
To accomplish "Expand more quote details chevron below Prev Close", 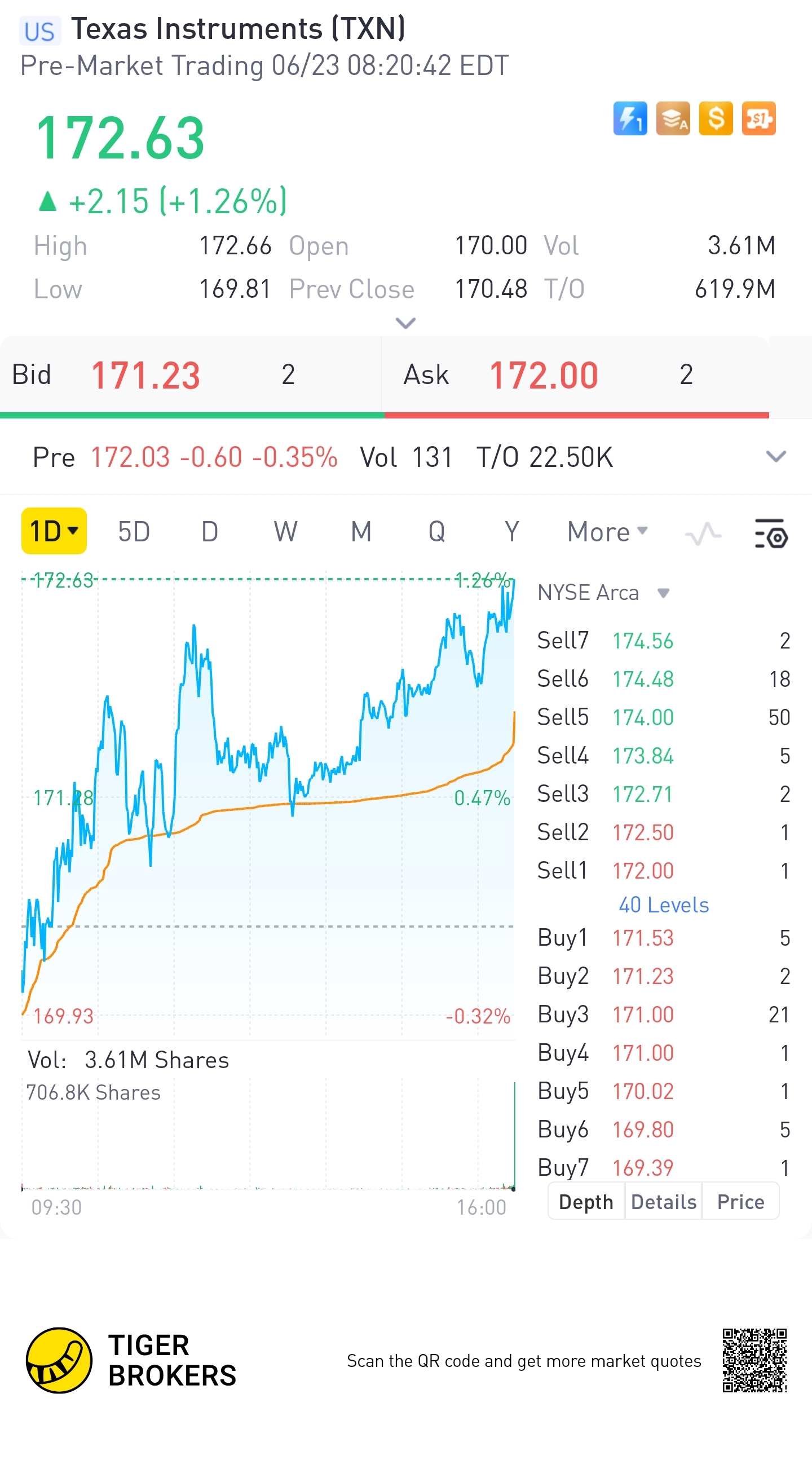I will pyautogui.click(x=405, y=323).
